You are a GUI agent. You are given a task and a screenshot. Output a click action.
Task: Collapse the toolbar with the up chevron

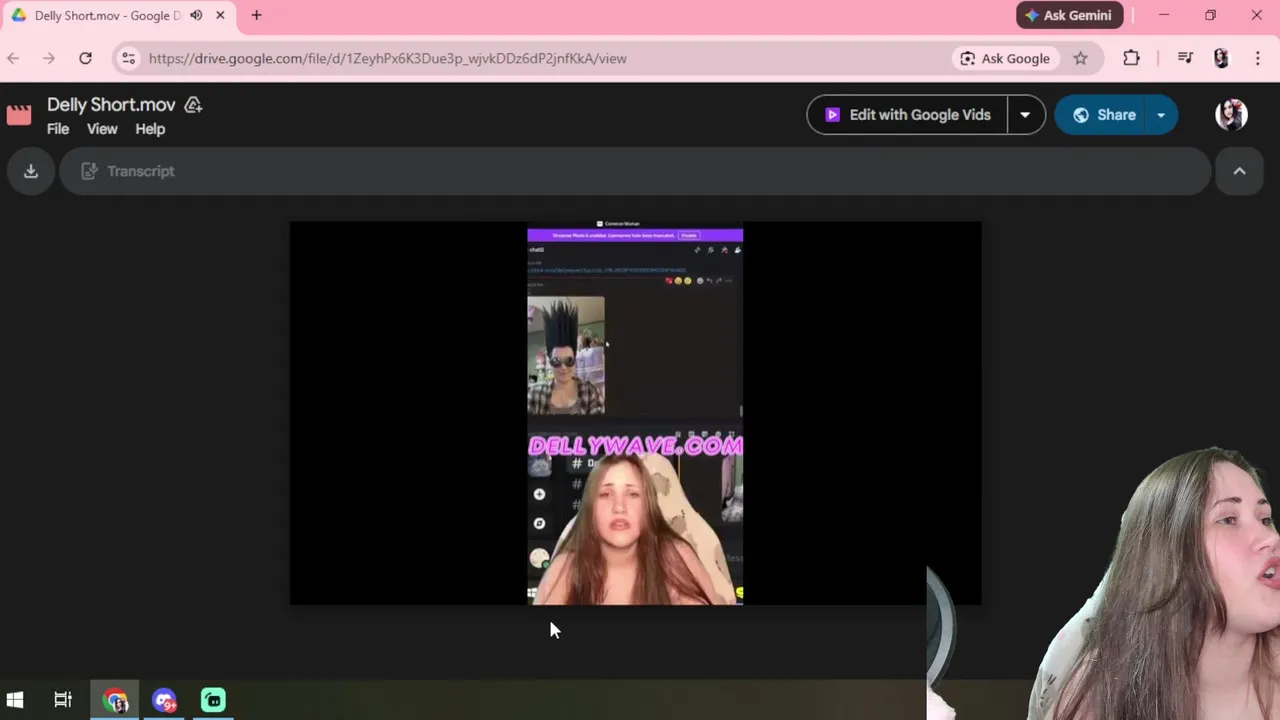(x=1239, y=171)
